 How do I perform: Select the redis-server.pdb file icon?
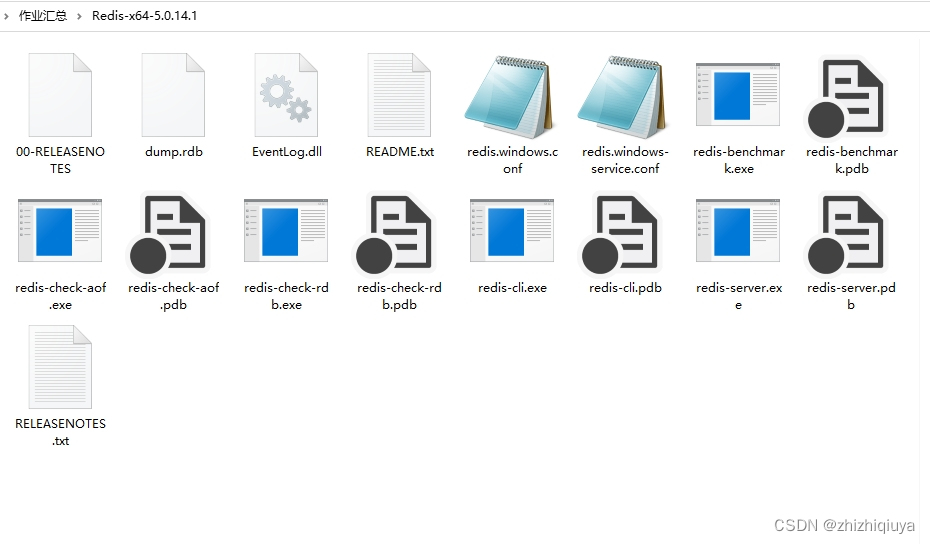846,233
